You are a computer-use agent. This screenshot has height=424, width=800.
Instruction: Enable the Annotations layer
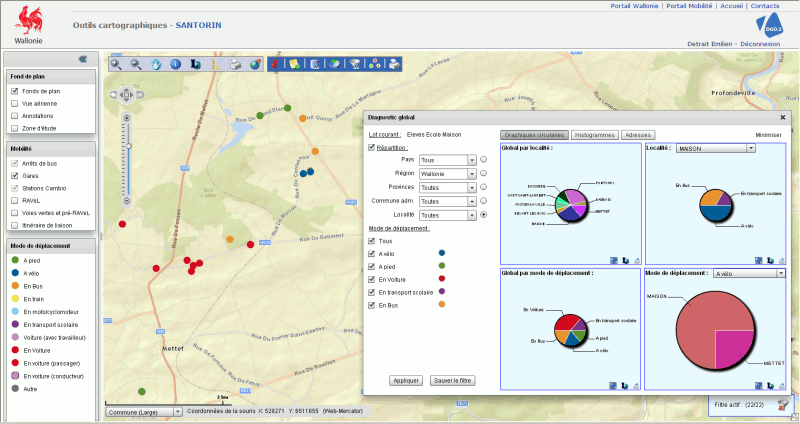(15, 116)
